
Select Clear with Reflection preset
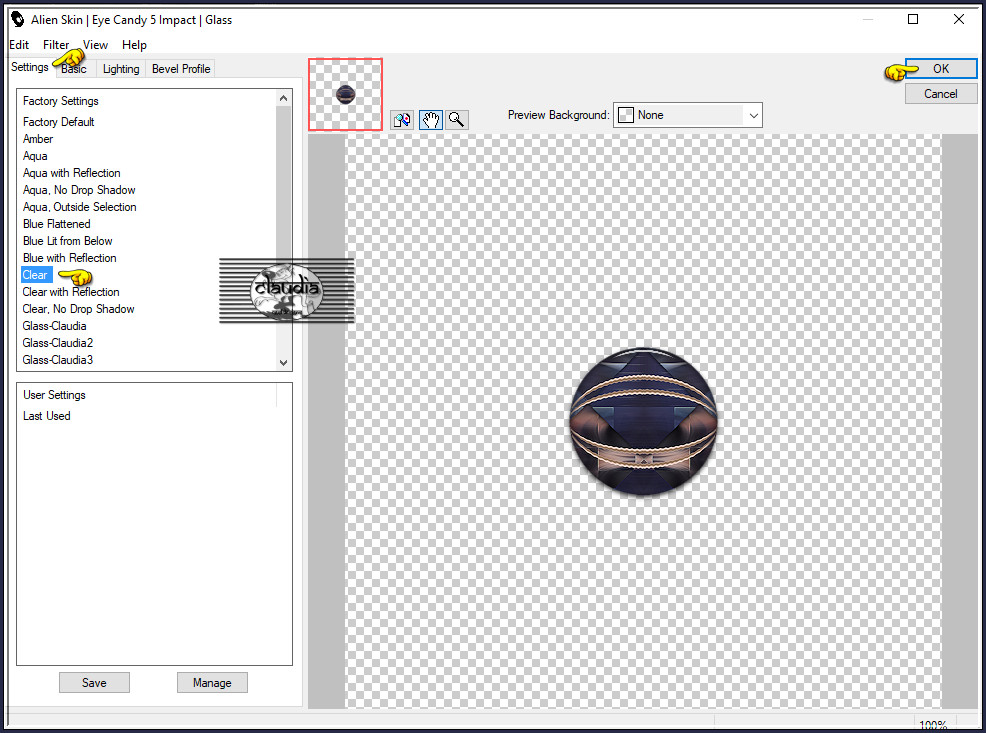click(x=71, y=292)
